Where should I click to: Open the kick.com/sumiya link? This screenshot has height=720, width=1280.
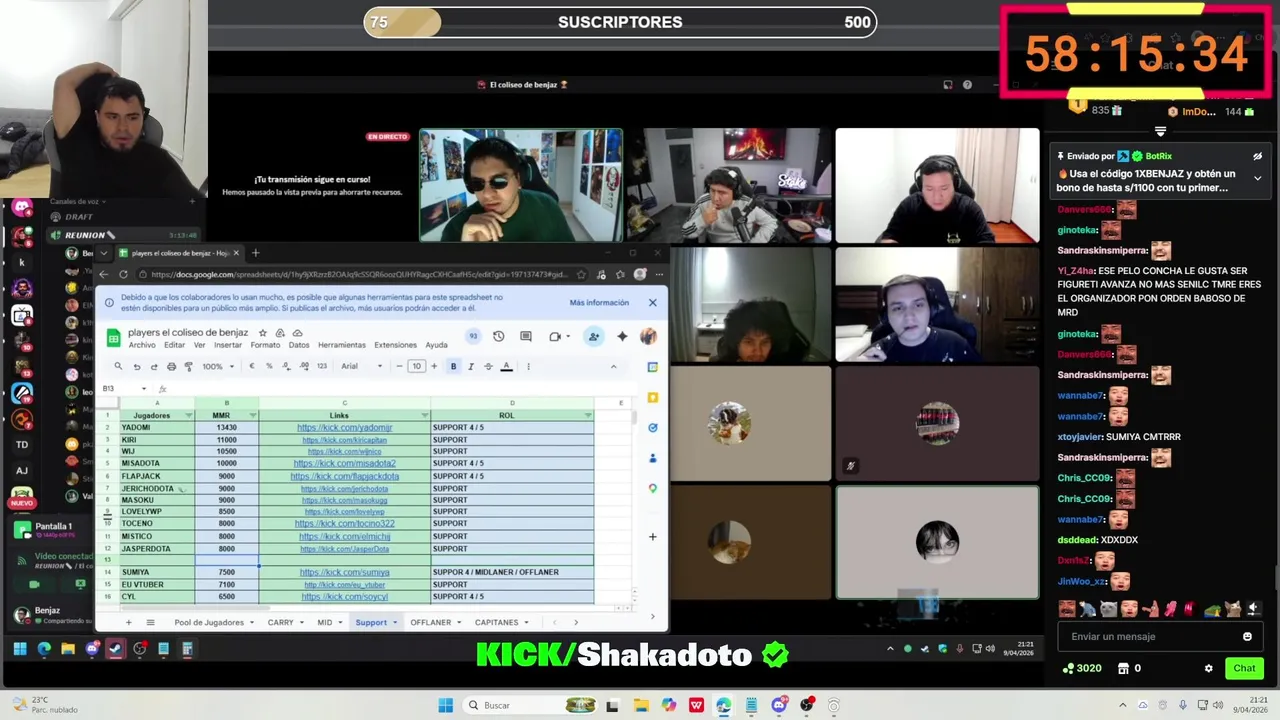coord(345,572)
